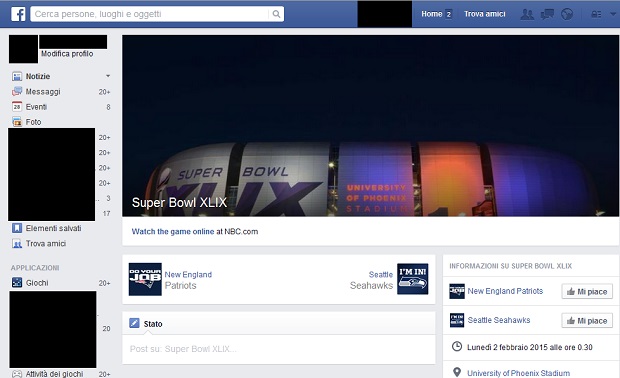620x378 pixels.
Task: Open privacy shortcuts lock icon
Action: 596,14
